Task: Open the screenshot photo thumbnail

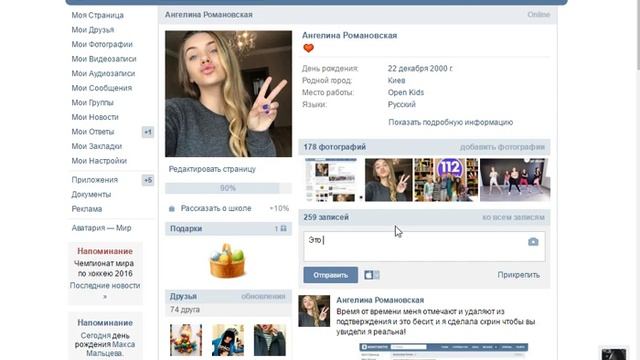Action: [x=331, y=180]
